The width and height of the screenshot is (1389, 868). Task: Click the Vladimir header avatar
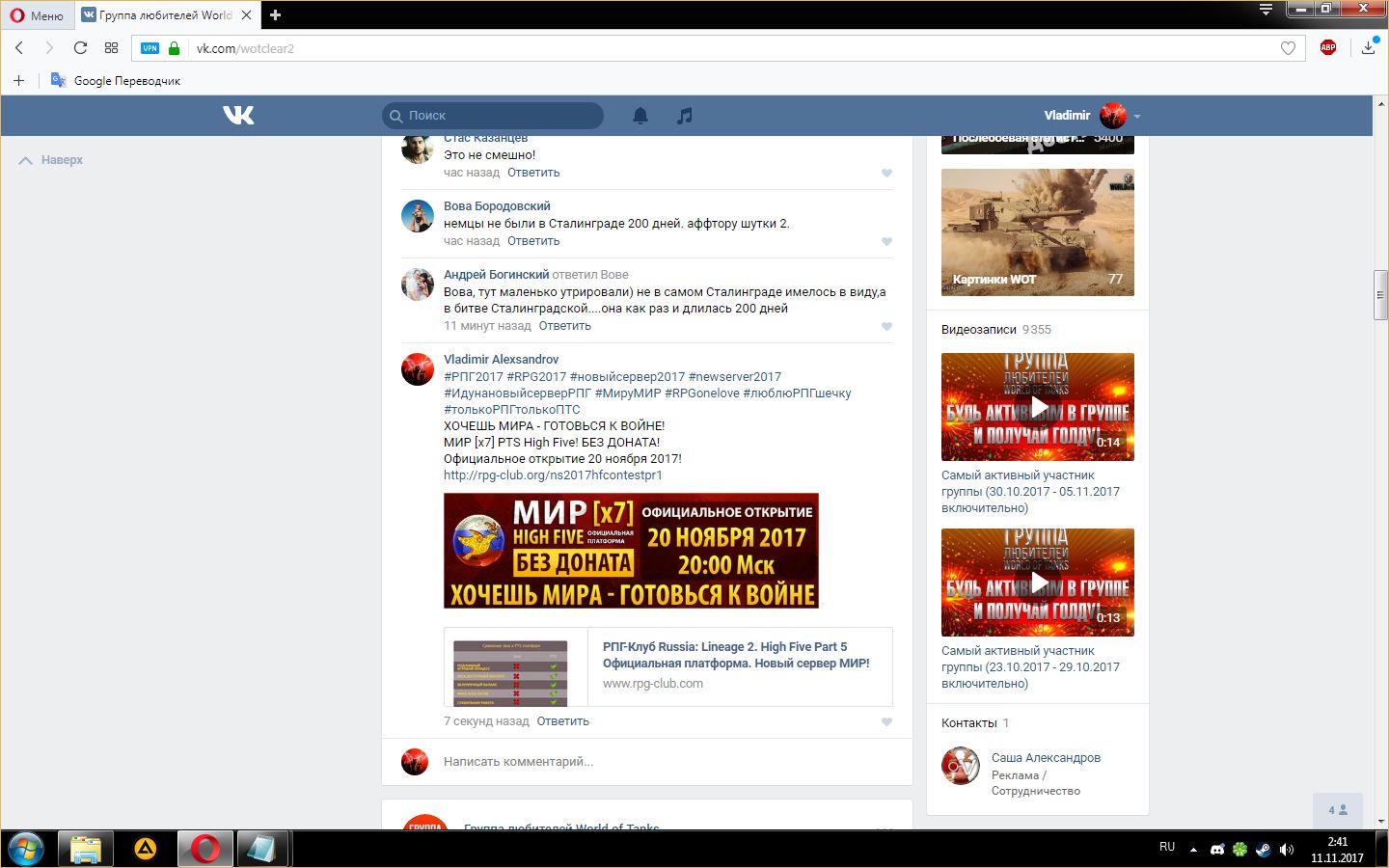(1113, 116)
